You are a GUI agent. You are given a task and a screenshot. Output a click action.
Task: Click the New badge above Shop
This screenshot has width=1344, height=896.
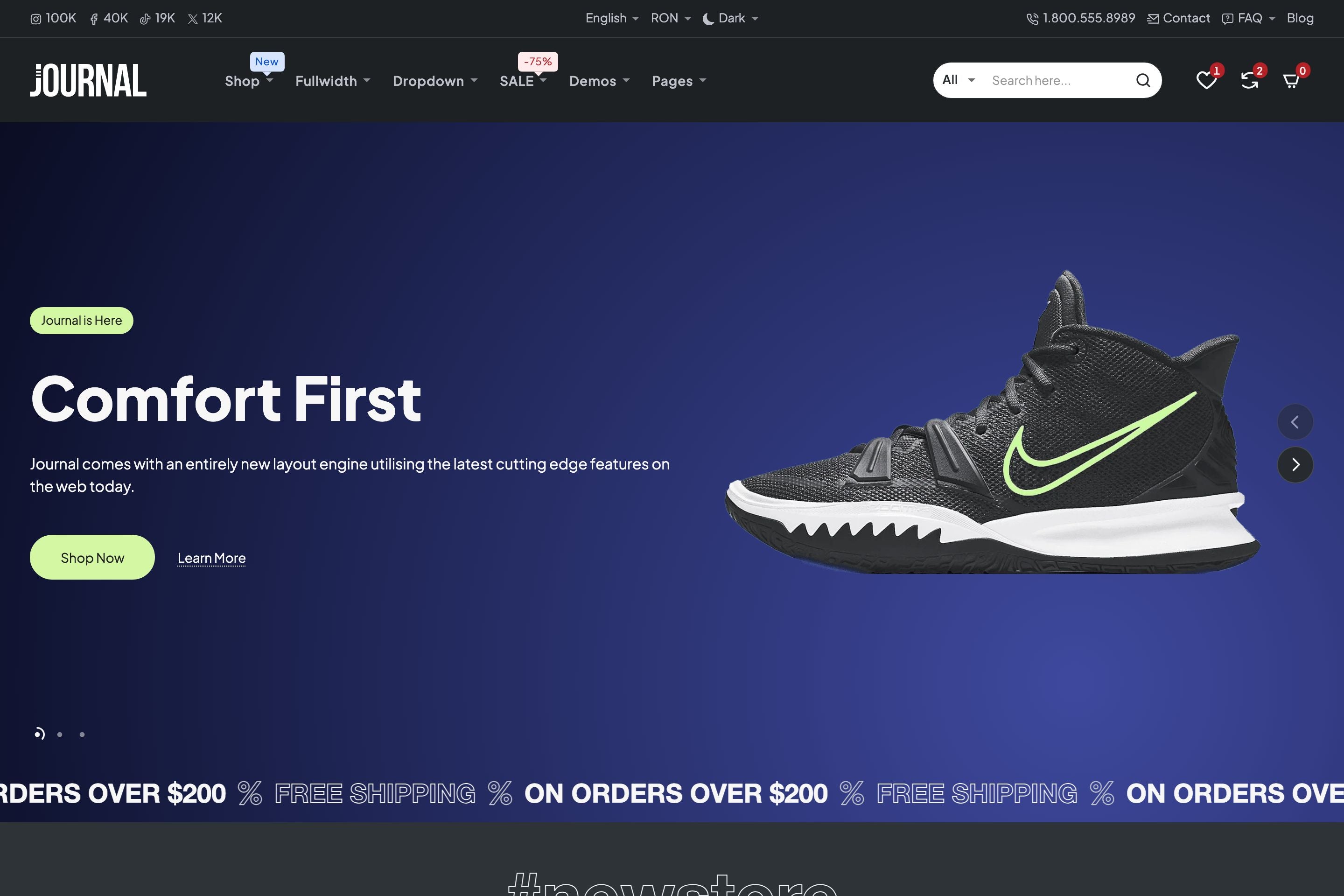(x=267, y=62)
